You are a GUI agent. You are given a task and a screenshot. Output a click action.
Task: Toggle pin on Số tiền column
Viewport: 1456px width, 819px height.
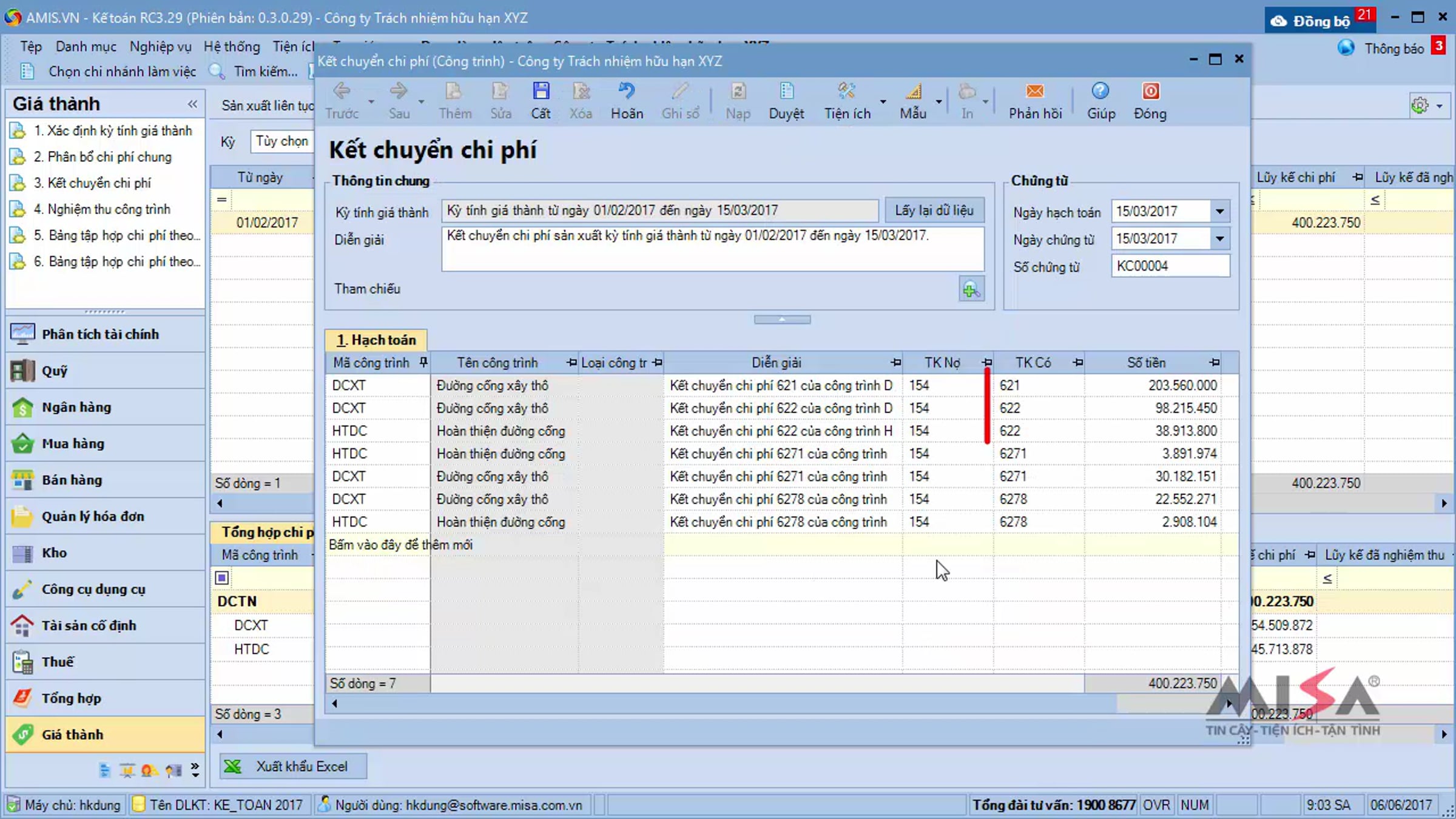pos(1214,362)
